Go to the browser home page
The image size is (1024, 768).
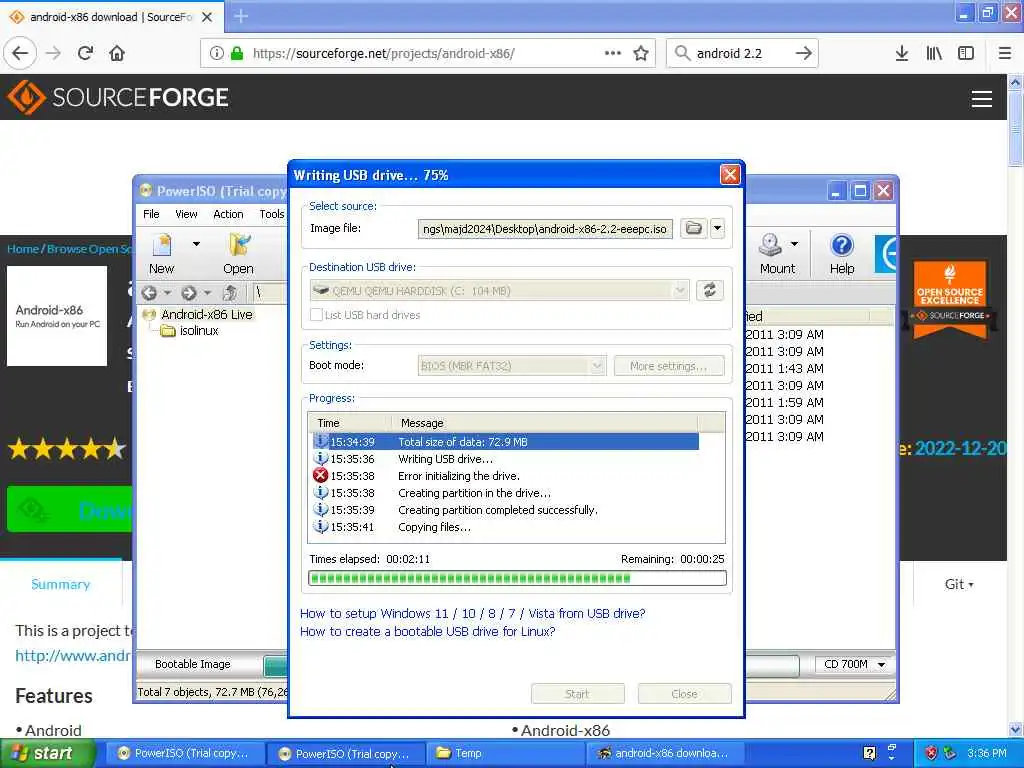point(117,54)
